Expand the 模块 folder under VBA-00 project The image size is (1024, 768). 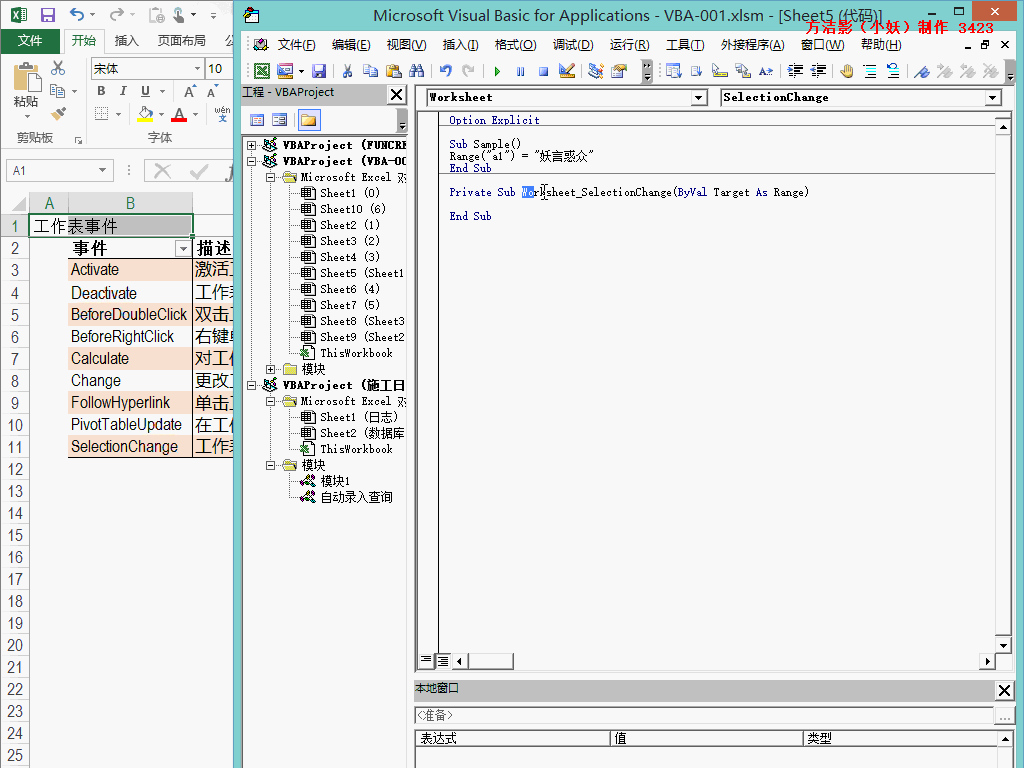pos(270,369)
